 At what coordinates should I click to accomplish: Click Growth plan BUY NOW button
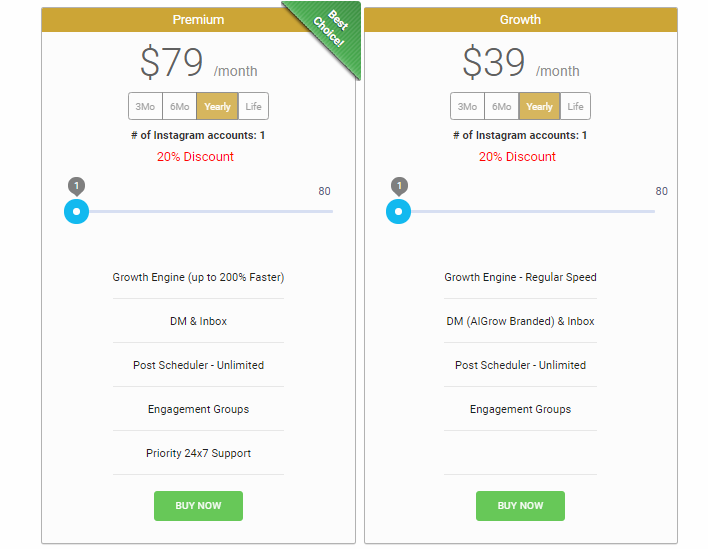pyautogui.click(x=520, y=506)
